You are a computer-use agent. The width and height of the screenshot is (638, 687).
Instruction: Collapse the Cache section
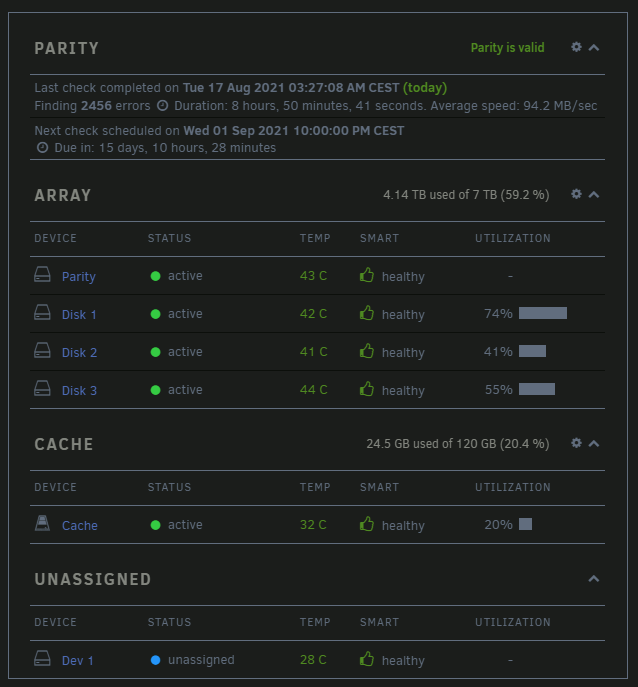pos(594,443)
